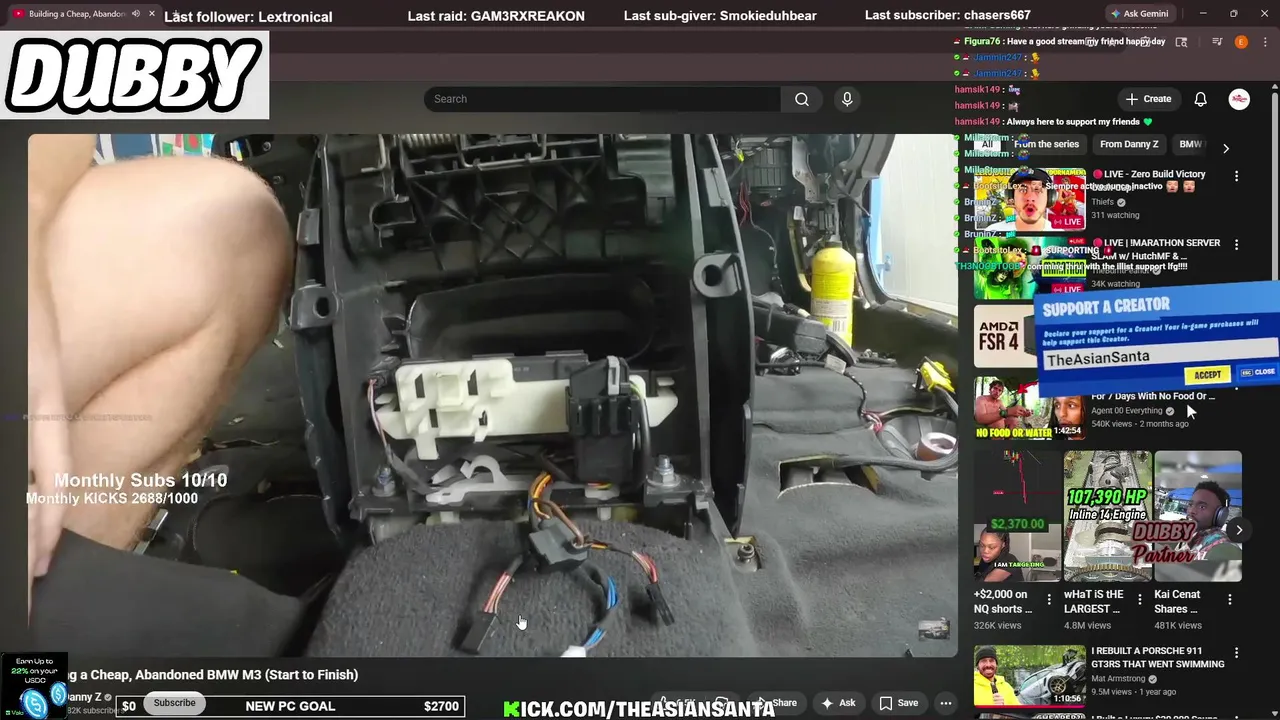Save the video to a playlist
The image size is (1280, 720).
point(898,703)
